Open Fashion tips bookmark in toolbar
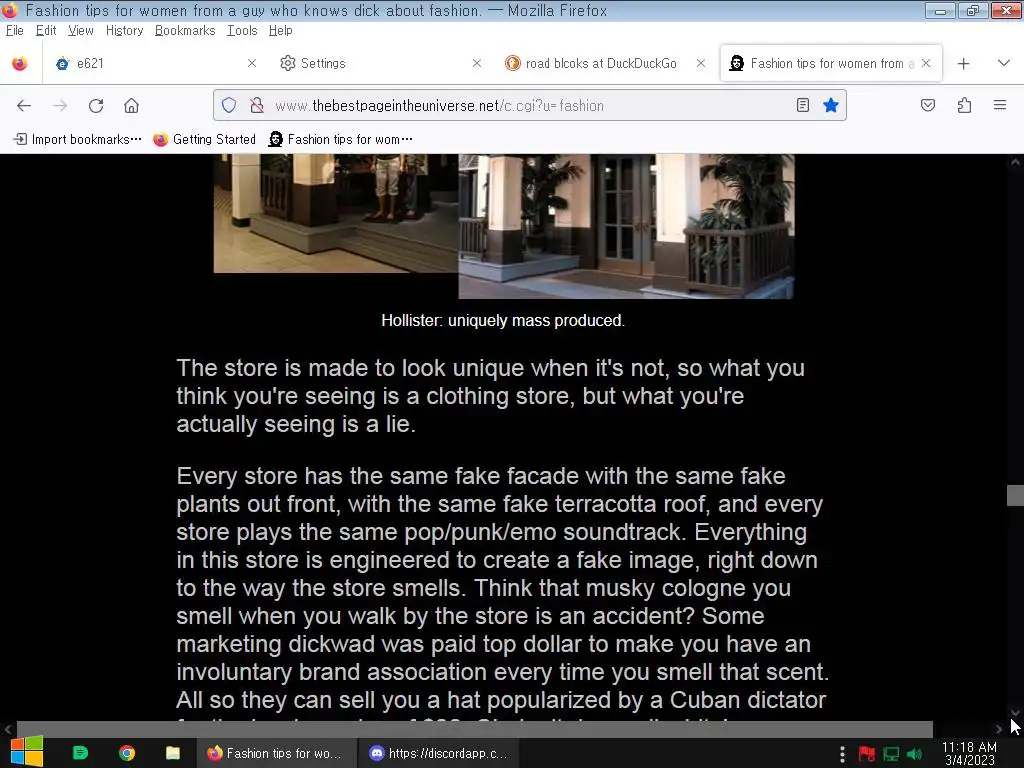Screen dimensions: 1024x768 pyautogui.click(x=341, y=139)
